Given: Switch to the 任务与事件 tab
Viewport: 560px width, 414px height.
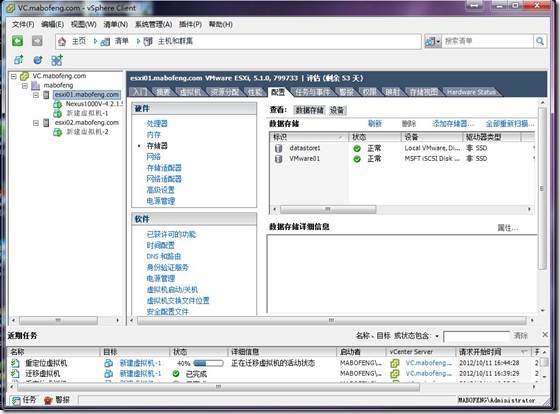Looking at the screenshot, I should [x=312, y=92].
